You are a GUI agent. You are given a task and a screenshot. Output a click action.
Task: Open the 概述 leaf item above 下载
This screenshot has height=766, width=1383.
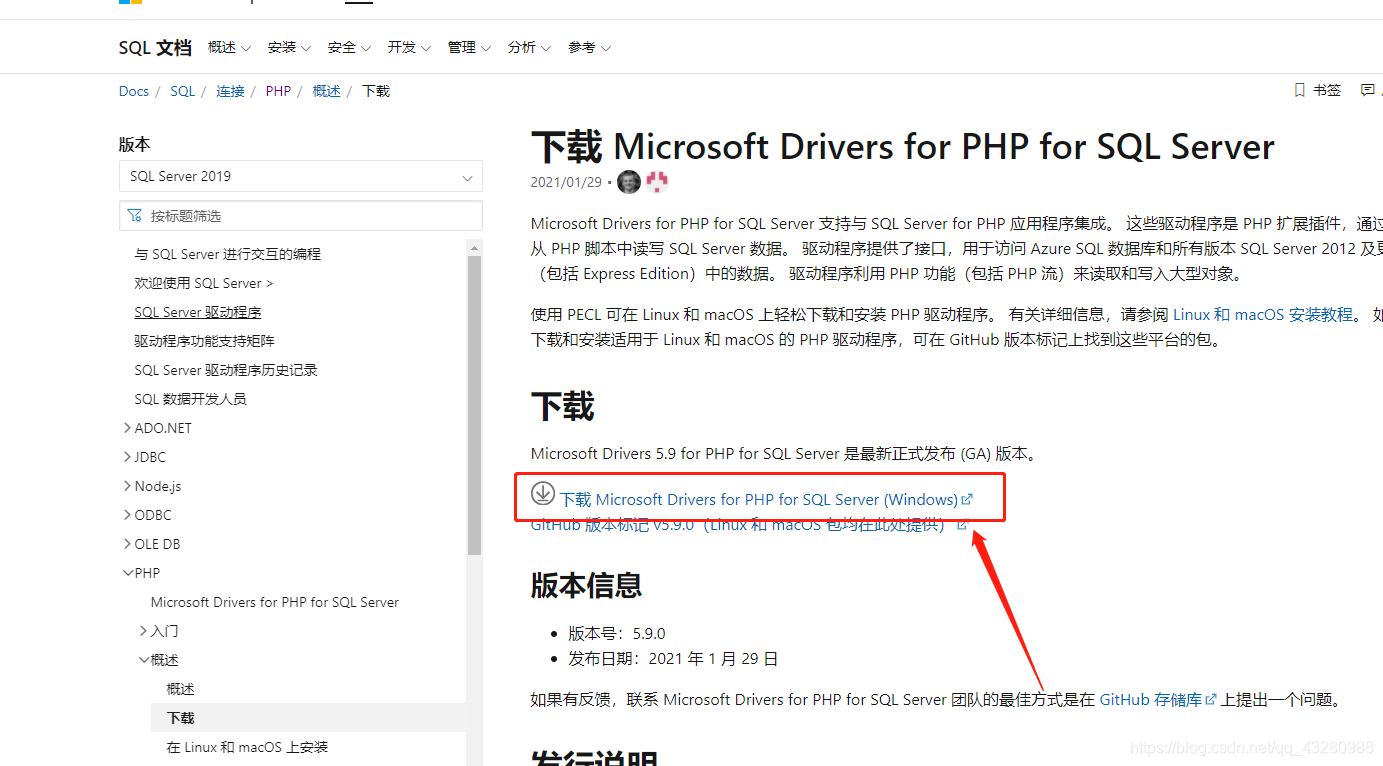[x=181, y=689]
